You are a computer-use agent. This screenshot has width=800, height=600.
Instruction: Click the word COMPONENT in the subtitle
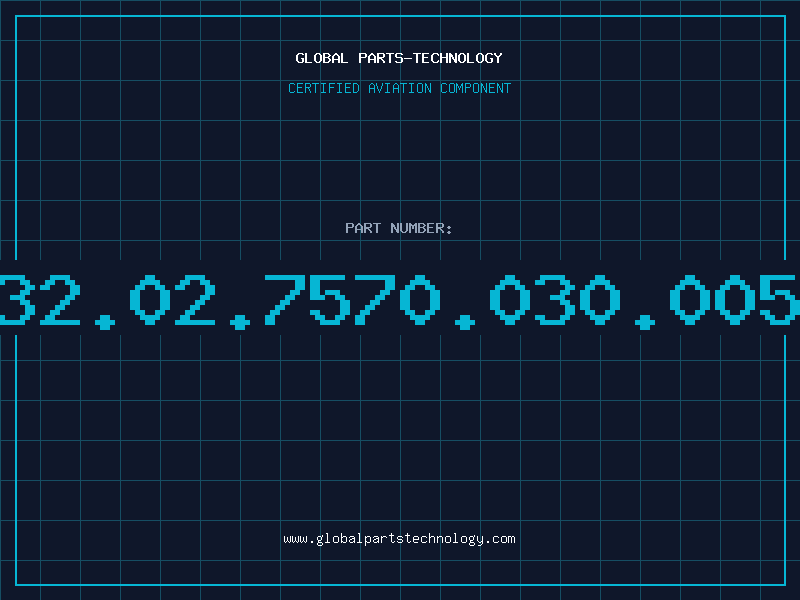point(476,88)
